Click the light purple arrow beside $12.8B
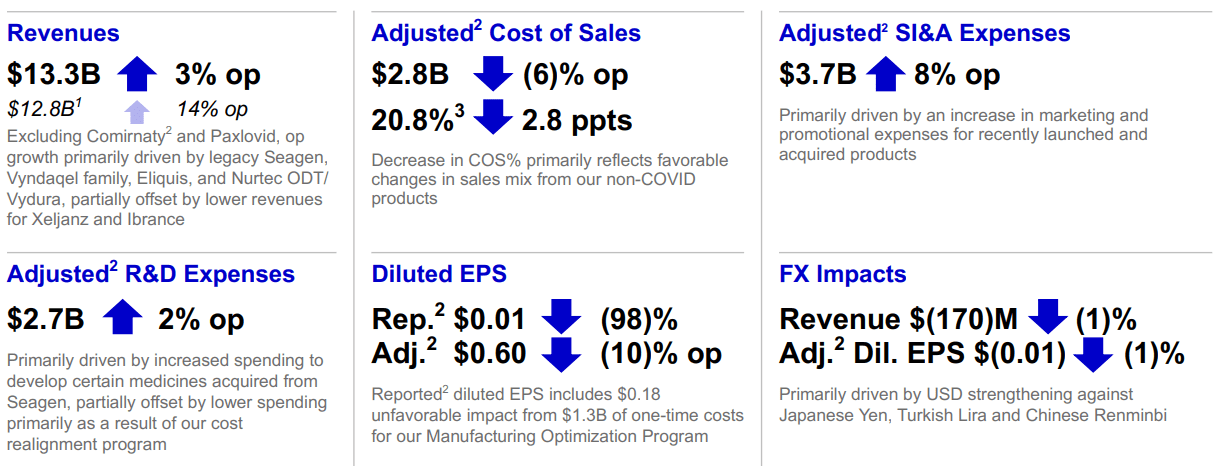This screenshot has height=466, width=1218. point(137,109)
